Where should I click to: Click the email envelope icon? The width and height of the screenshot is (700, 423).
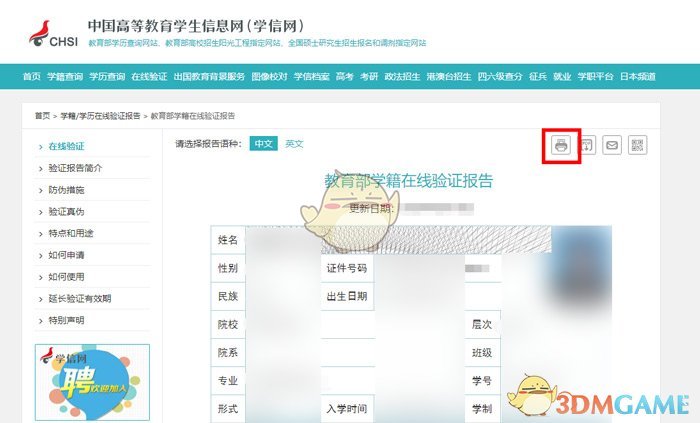tap(612, 145)
